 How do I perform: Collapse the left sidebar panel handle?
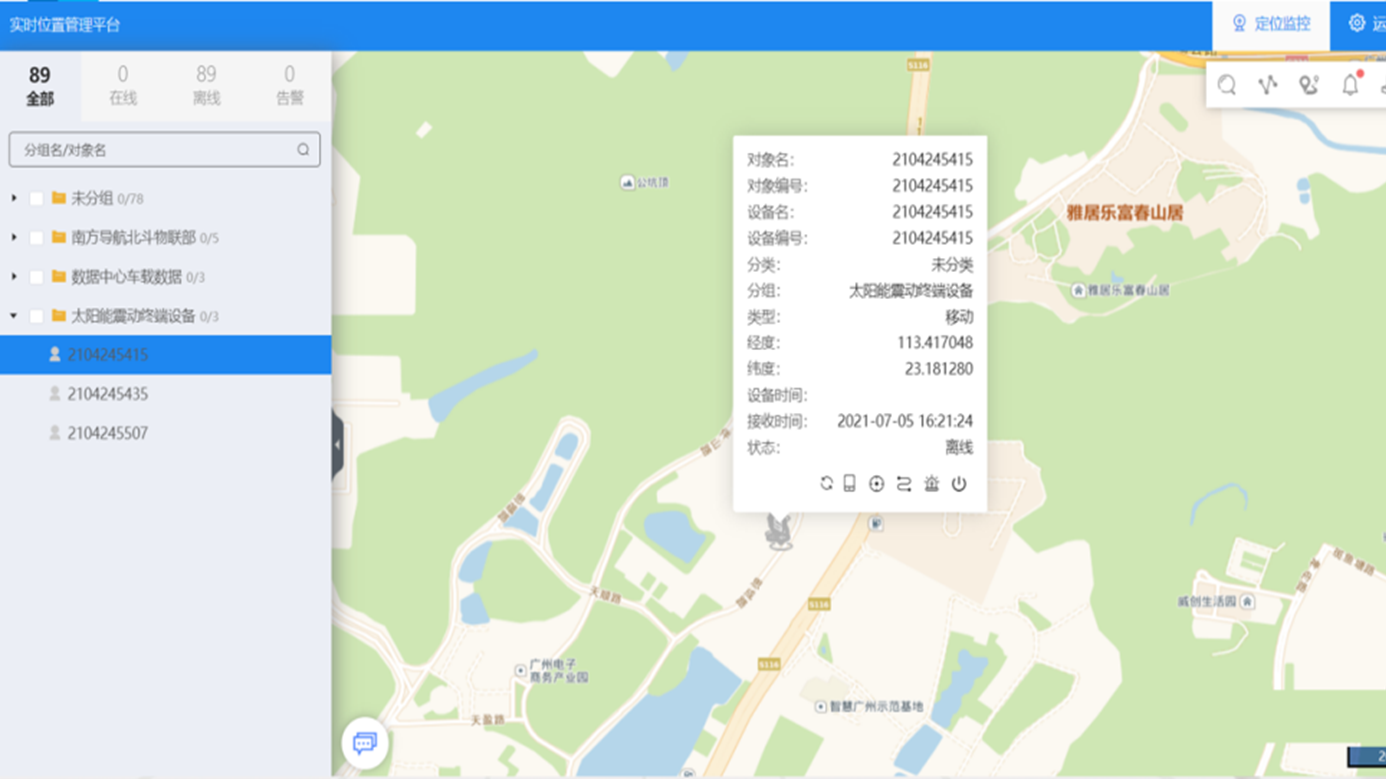pyautogui.click(x=337, y=445)
